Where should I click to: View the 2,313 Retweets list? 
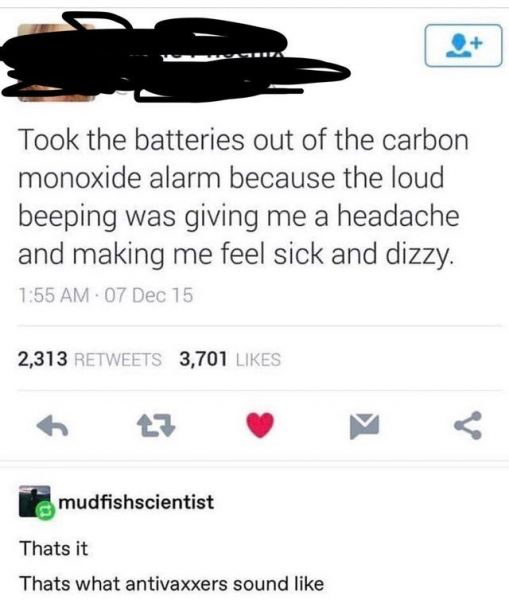(x=90, y=359)
